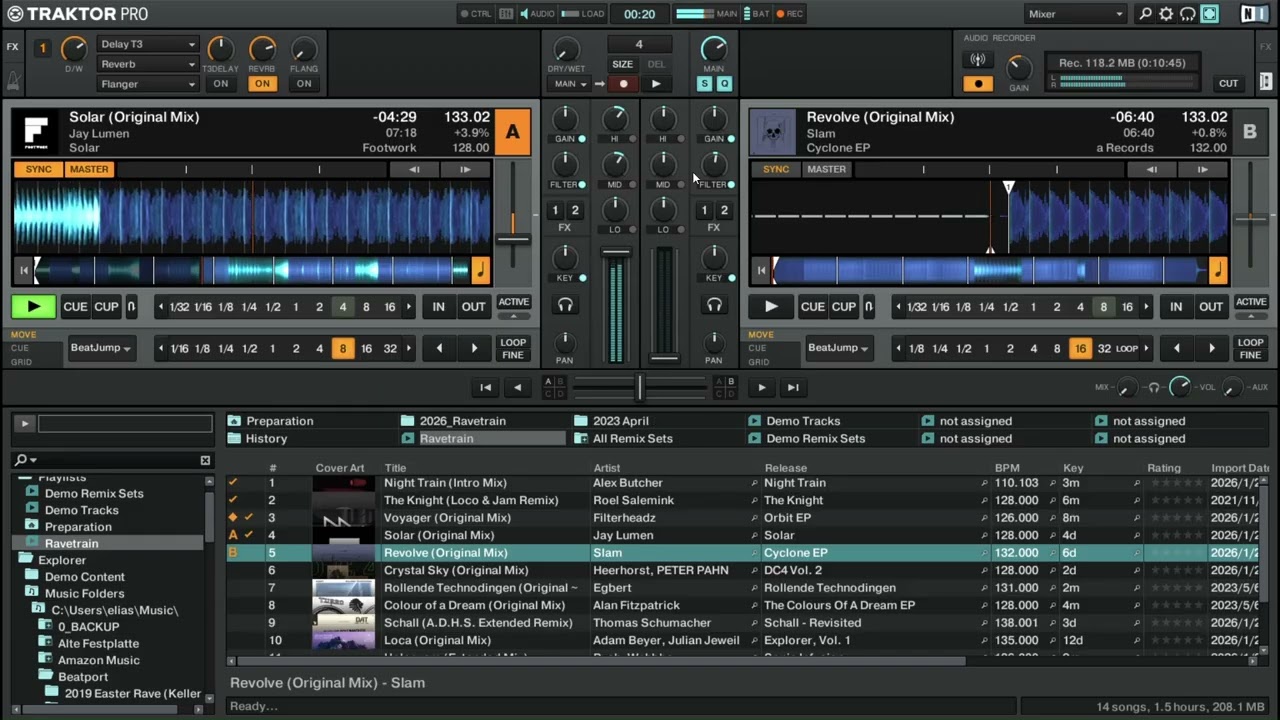Image resolution: width=1280 pixels, height=720 pixels.
Task: Click Deck A headphone cue button
Action: [566, 305]
